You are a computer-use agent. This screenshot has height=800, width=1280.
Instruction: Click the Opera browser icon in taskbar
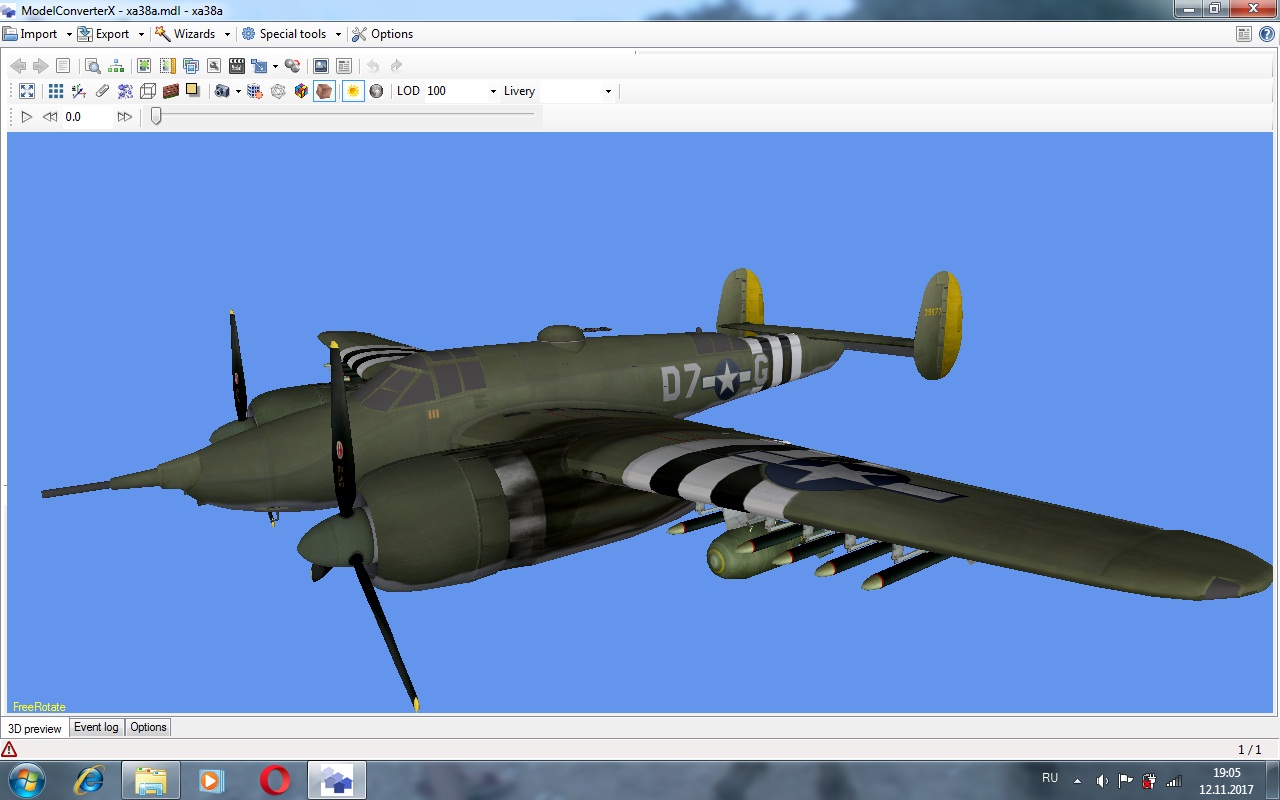point(275,780)
